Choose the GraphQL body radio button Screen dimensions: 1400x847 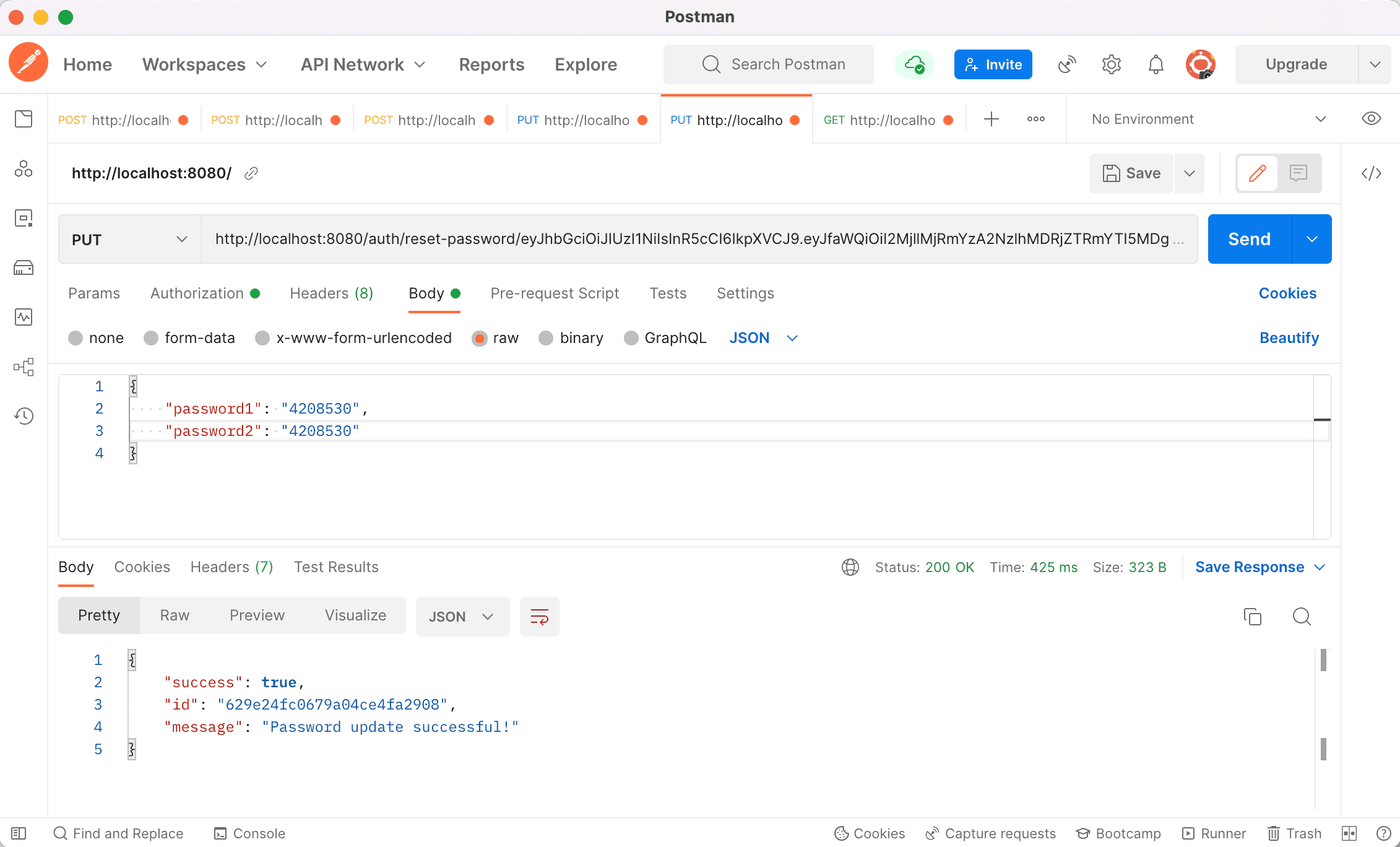[631, 338]
